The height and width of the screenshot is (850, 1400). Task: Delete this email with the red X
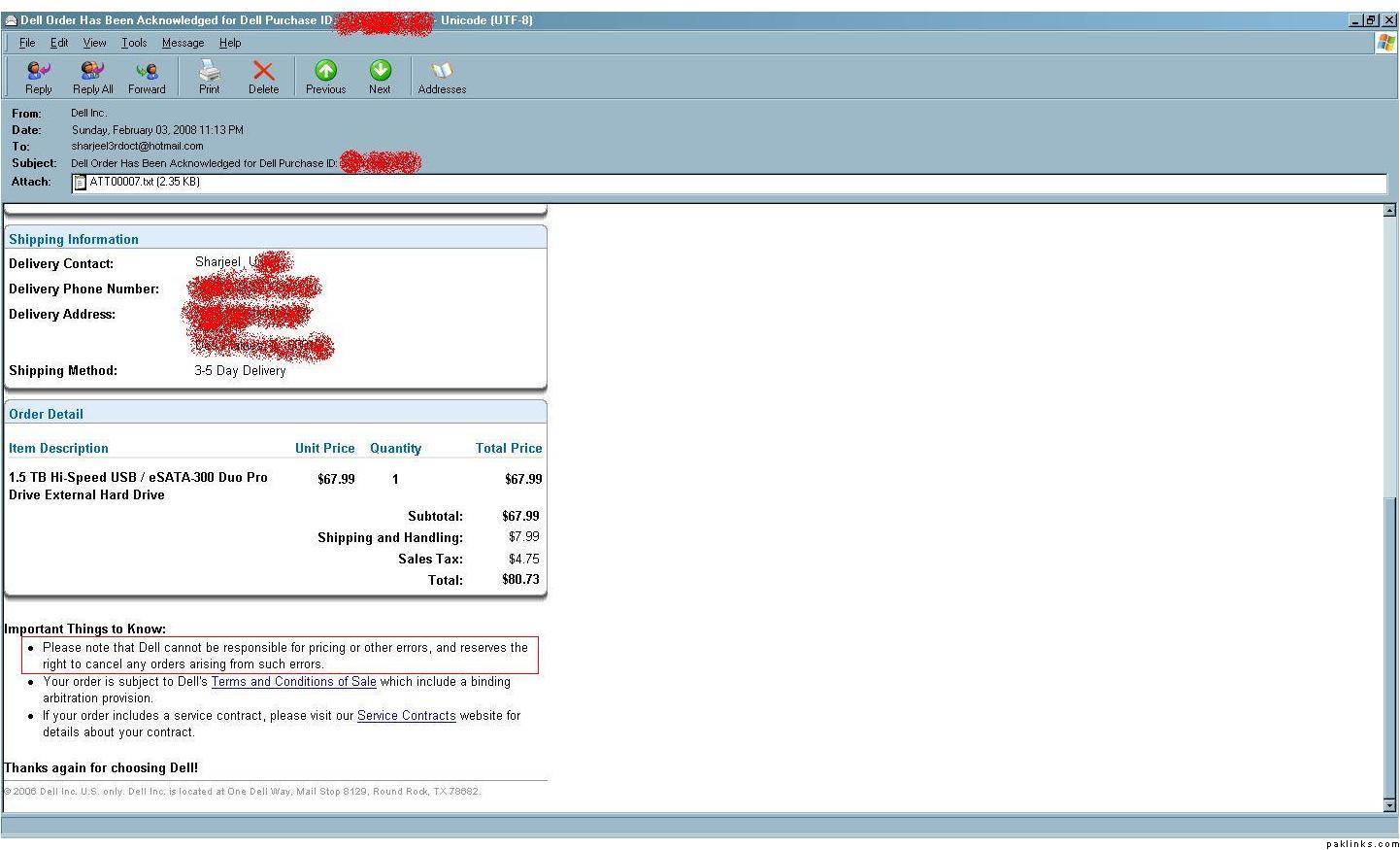click(x=263, y=77)
